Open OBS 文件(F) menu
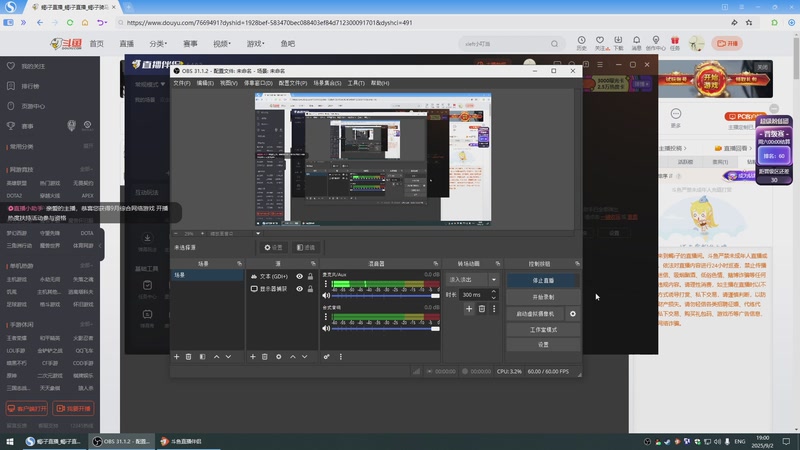This screenshot has width=800, height=450. click(182, 83)
